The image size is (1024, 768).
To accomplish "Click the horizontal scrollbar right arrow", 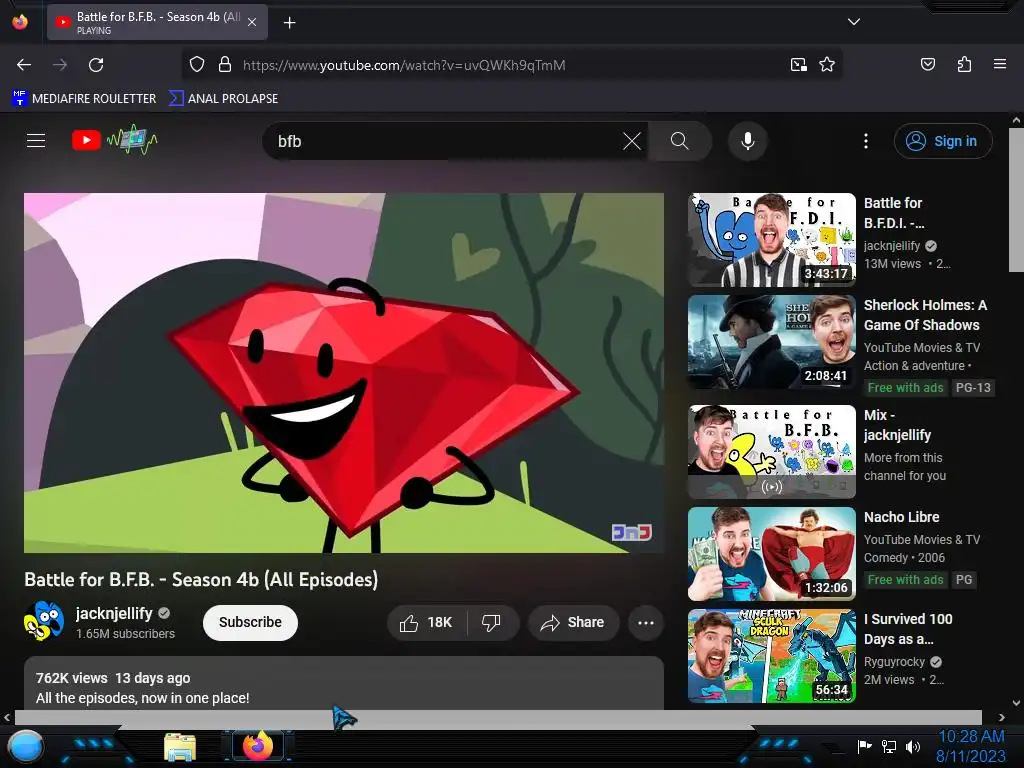I will pyautogui.click(x=1002, y=718).
